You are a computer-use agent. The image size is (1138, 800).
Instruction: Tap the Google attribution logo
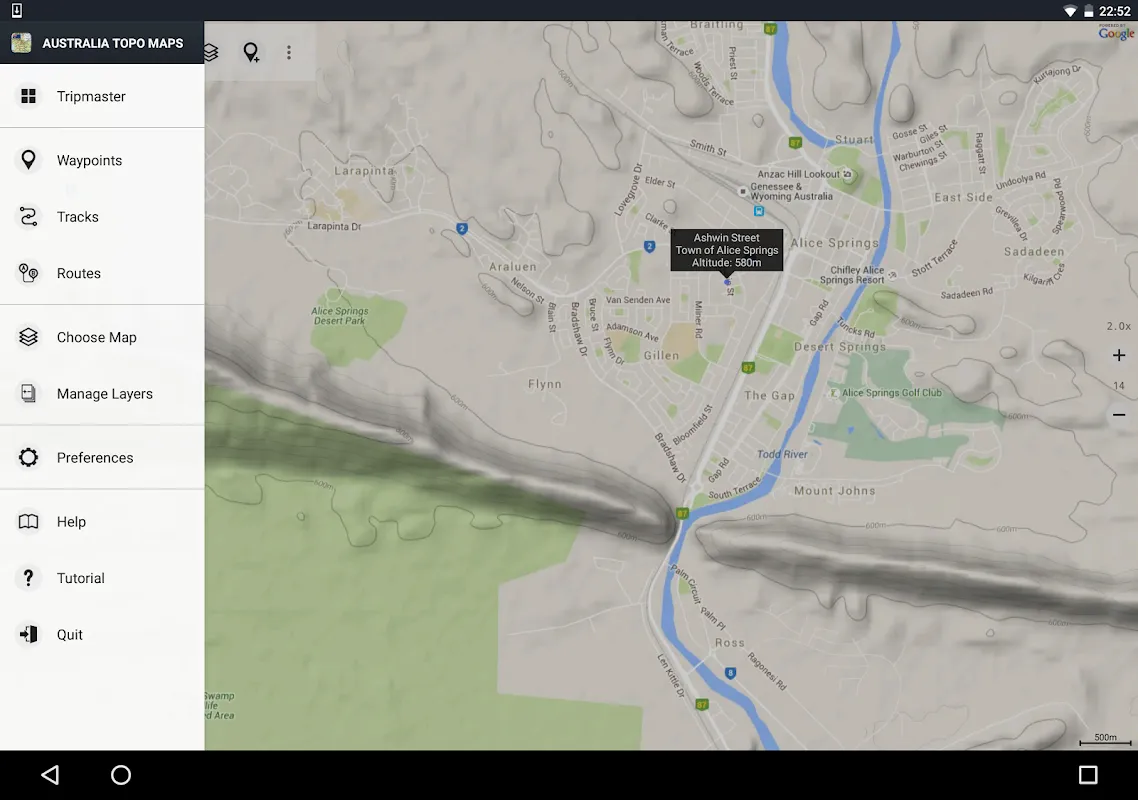(x=1116, y=32)
